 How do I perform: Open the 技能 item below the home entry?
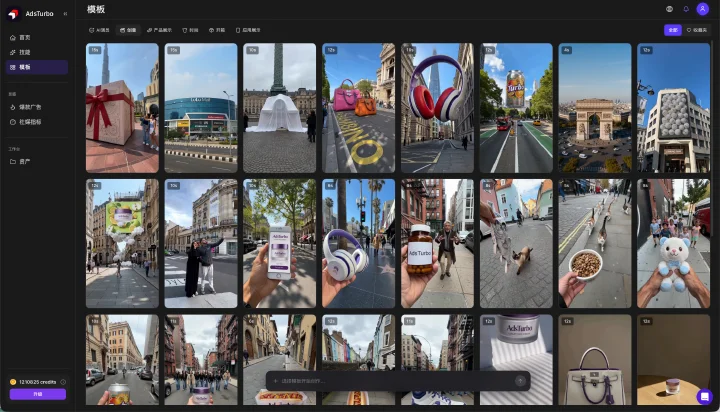tap(37, 52)
